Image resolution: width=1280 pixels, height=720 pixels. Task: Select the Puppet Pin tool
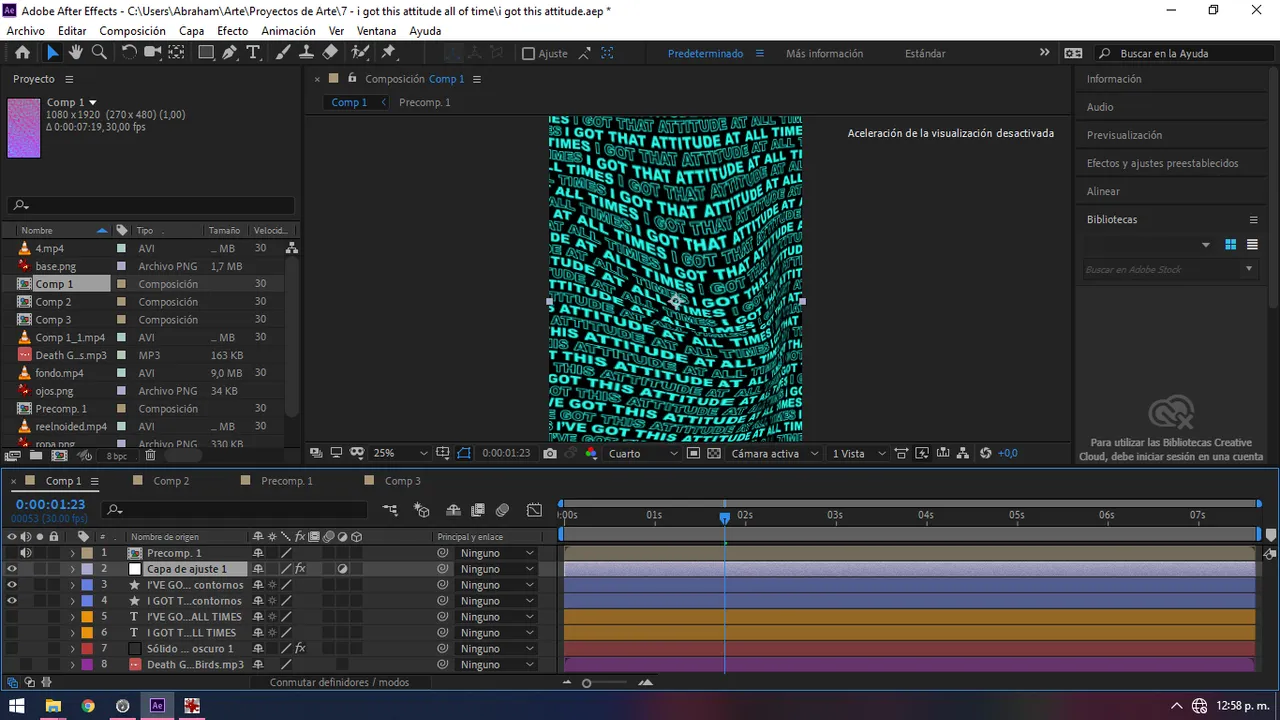tap(389, 53)
